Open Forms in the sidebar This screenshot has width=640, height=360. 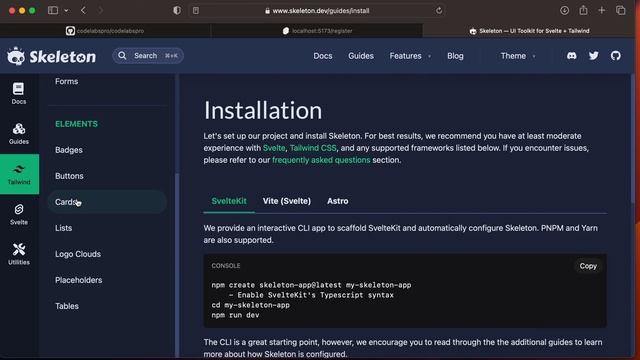(67, 81)
